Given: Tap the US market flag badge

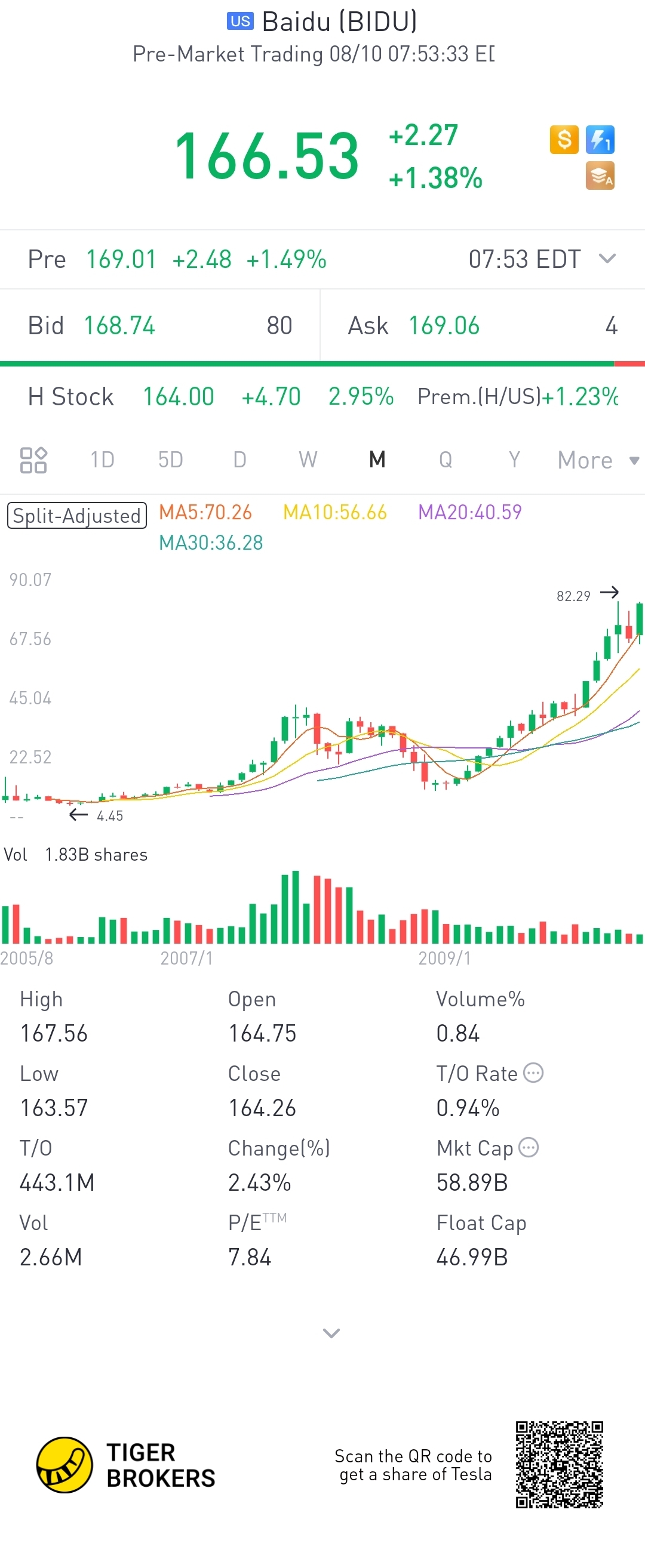Looking at the screenshot, I should point(240,21).
